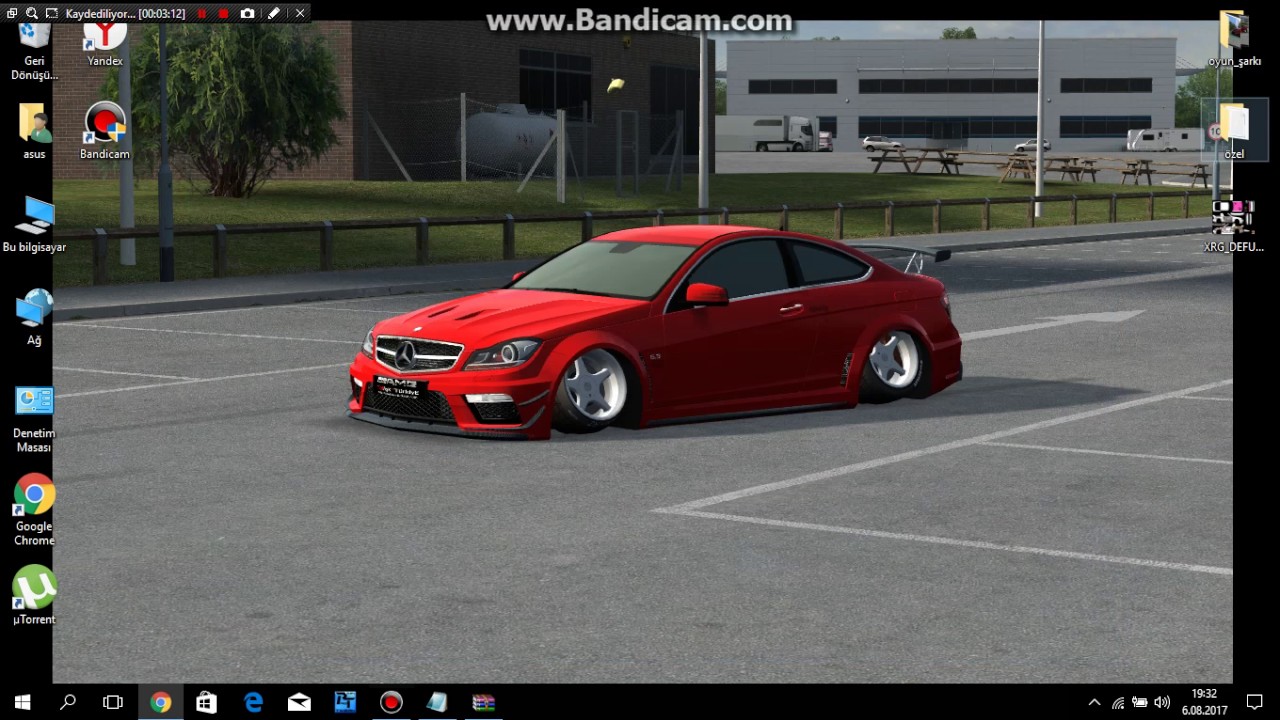
Task: Select the özel desktop folder
Action: (1235, 130)
